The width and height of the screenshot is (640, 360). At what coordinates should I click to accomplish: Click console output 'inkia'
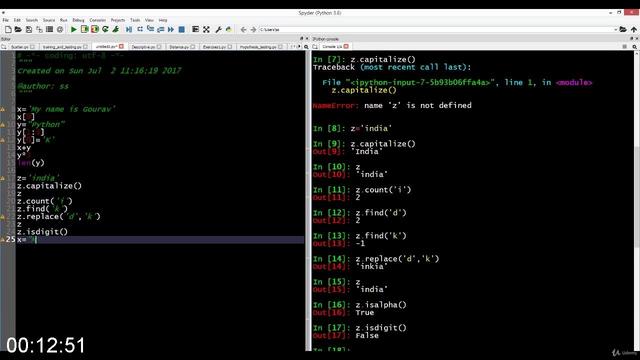(x=371, y=267)
